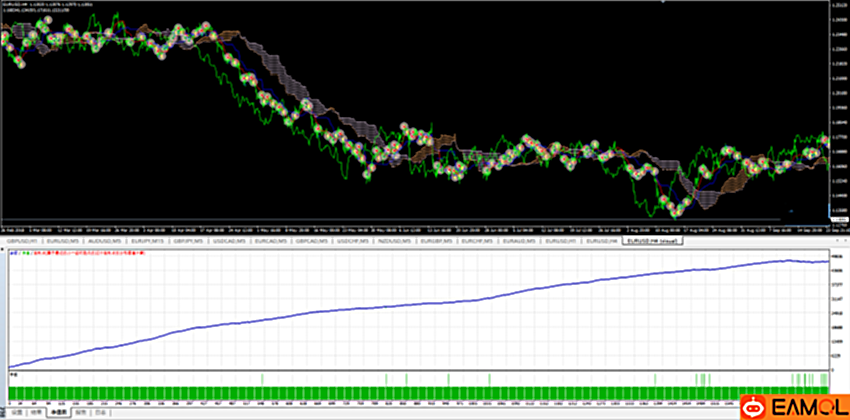
Task: Switch to the 结果 results tab
Action: pos(35,412)
